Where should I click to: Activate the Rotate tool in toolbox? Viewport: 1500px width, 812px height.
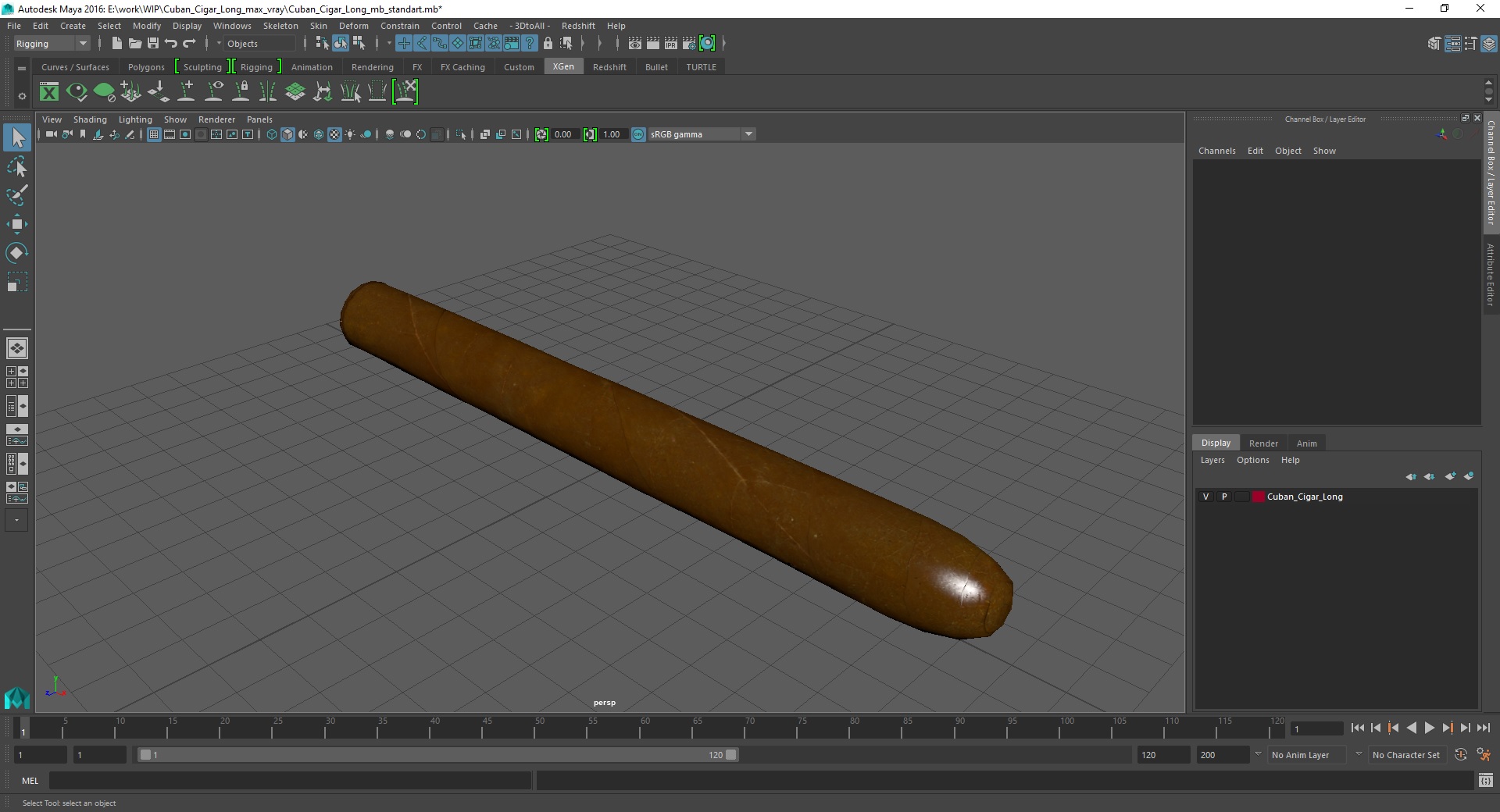[17, 253]
